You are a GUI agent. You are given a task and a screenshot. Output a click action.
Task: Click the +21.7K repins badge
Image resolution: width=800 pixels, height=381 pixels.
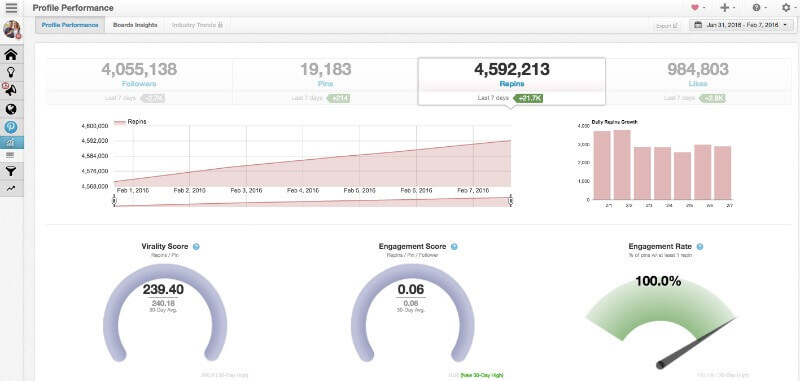tap(528, 98)
